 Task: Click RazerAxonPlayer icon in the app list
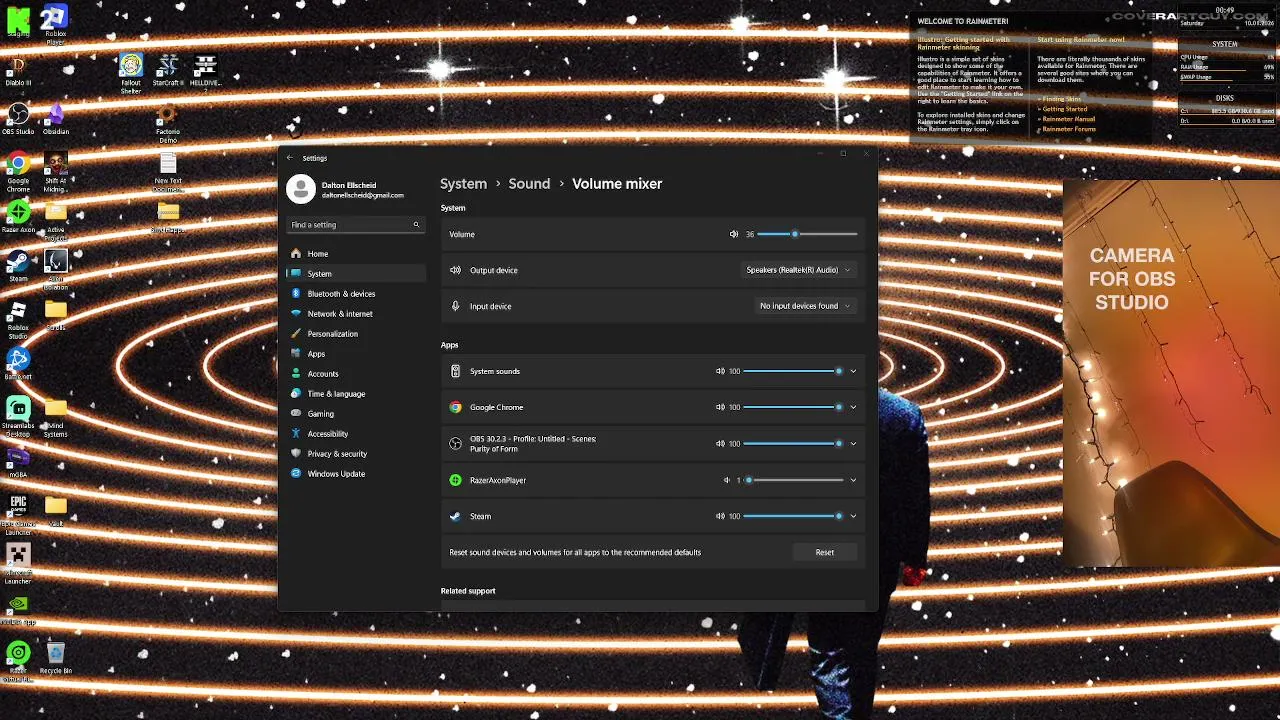tap(455, 480)
